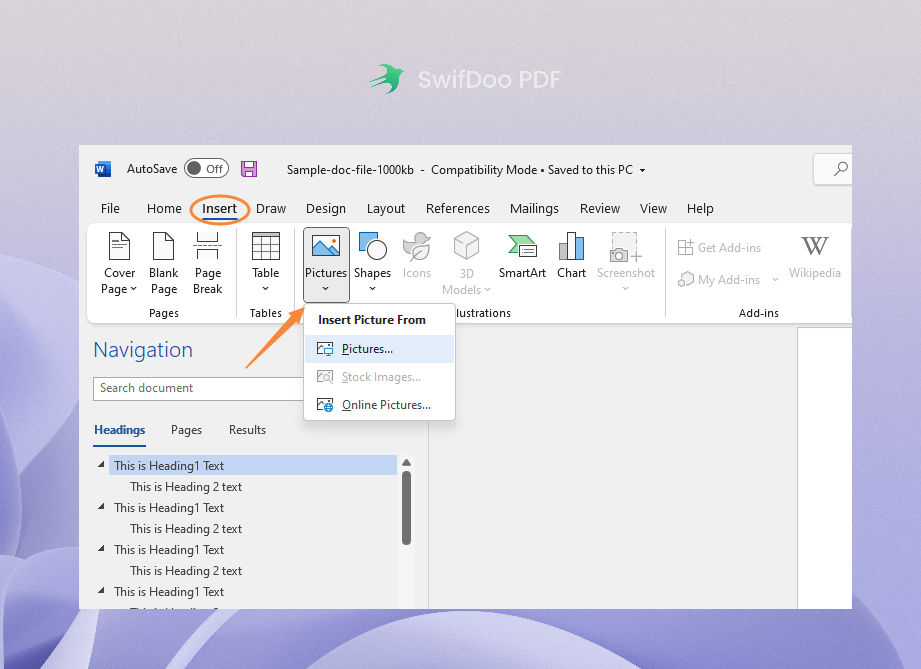Switch to the Mailings tab
The height and width of the screenshot is (669, 921).
(535, 209)
